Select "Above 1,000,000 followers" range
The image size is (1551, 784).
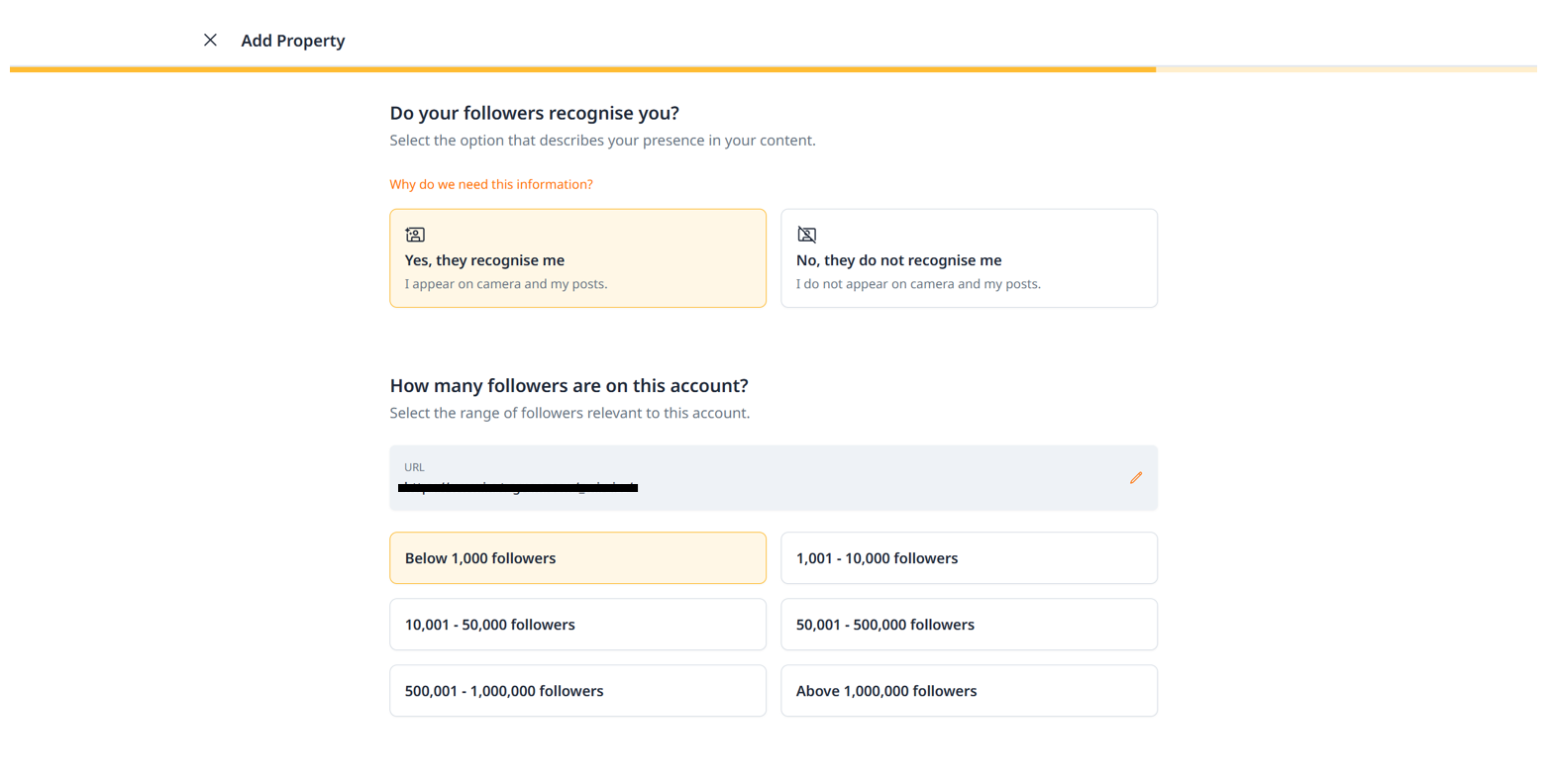click(x=969, y=691)
